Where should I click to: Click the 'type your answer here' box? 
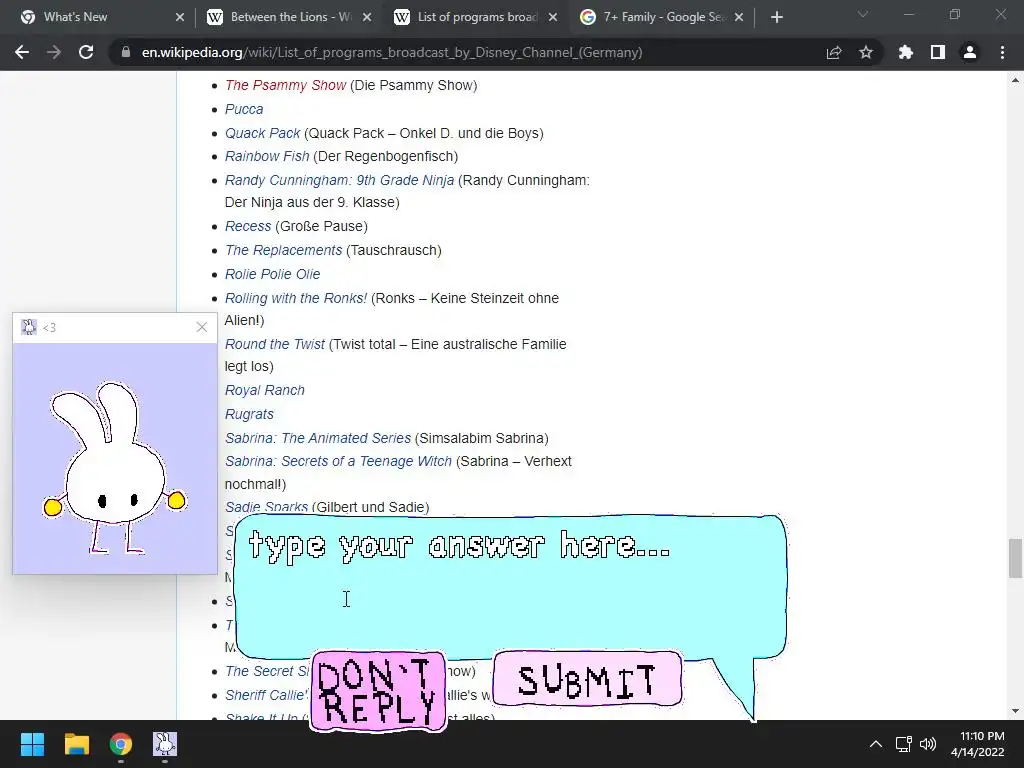point(510,586)
